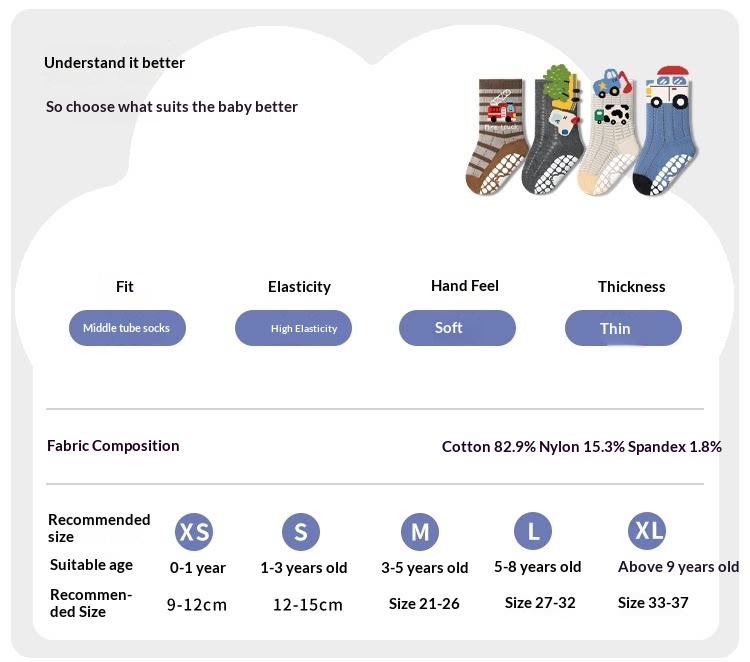Select the Thin thickness pill

click(623, 328)
